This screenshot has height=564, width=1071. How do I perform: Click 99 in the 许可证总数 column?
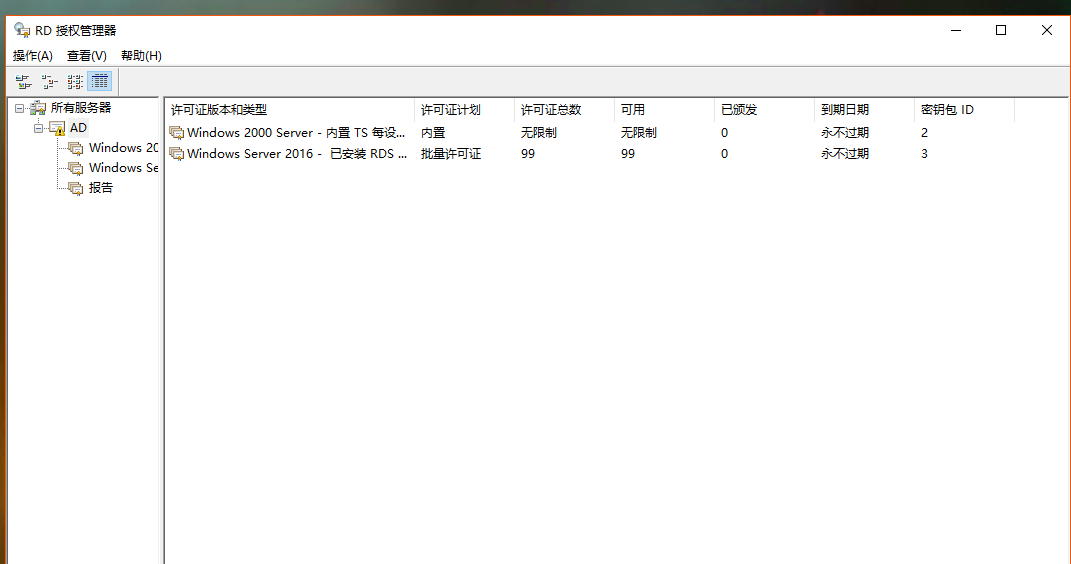point(528,154)
